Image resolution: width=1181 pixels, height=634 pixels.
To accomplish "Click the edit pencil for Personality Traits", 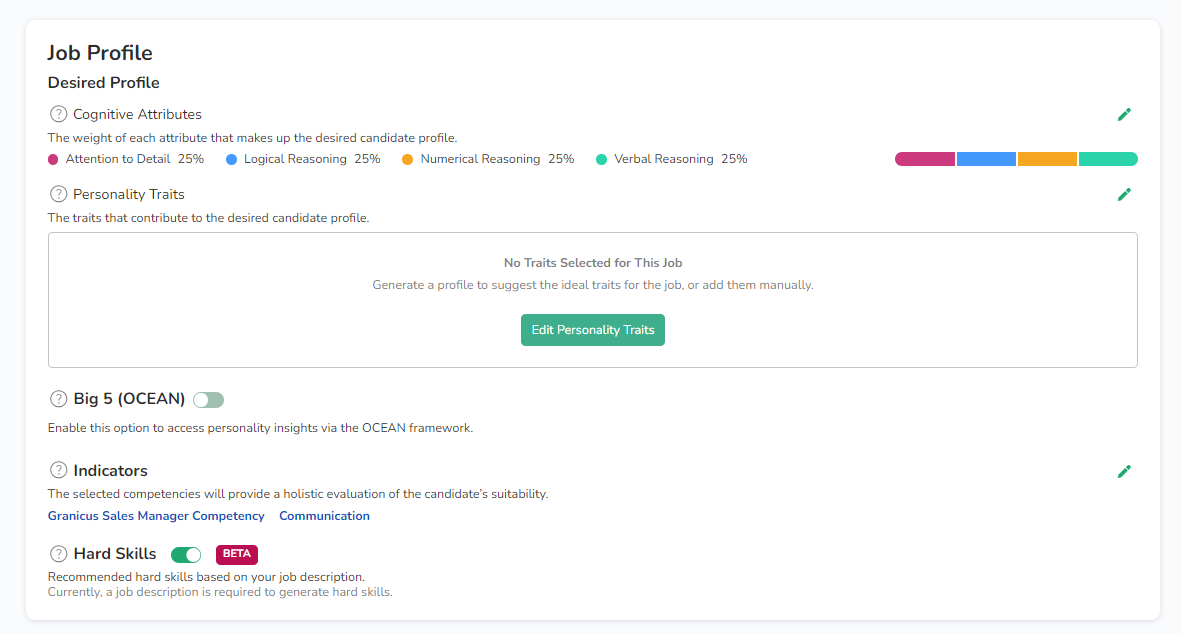I will [x=1124, y=195].
